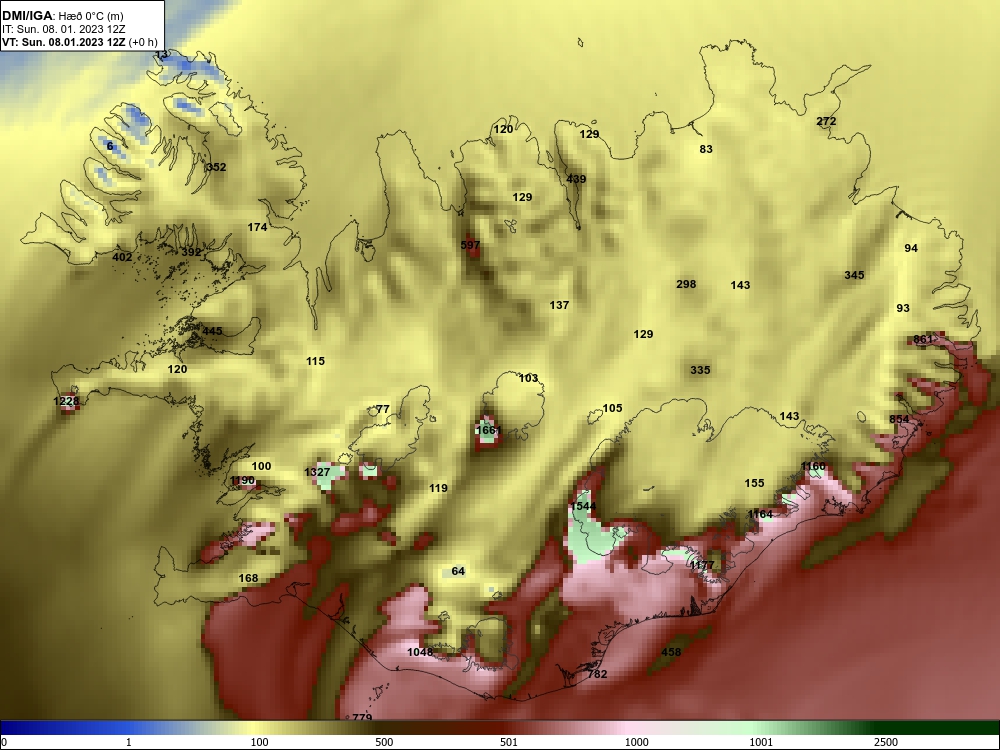Click the map value 335

(700, 370)
